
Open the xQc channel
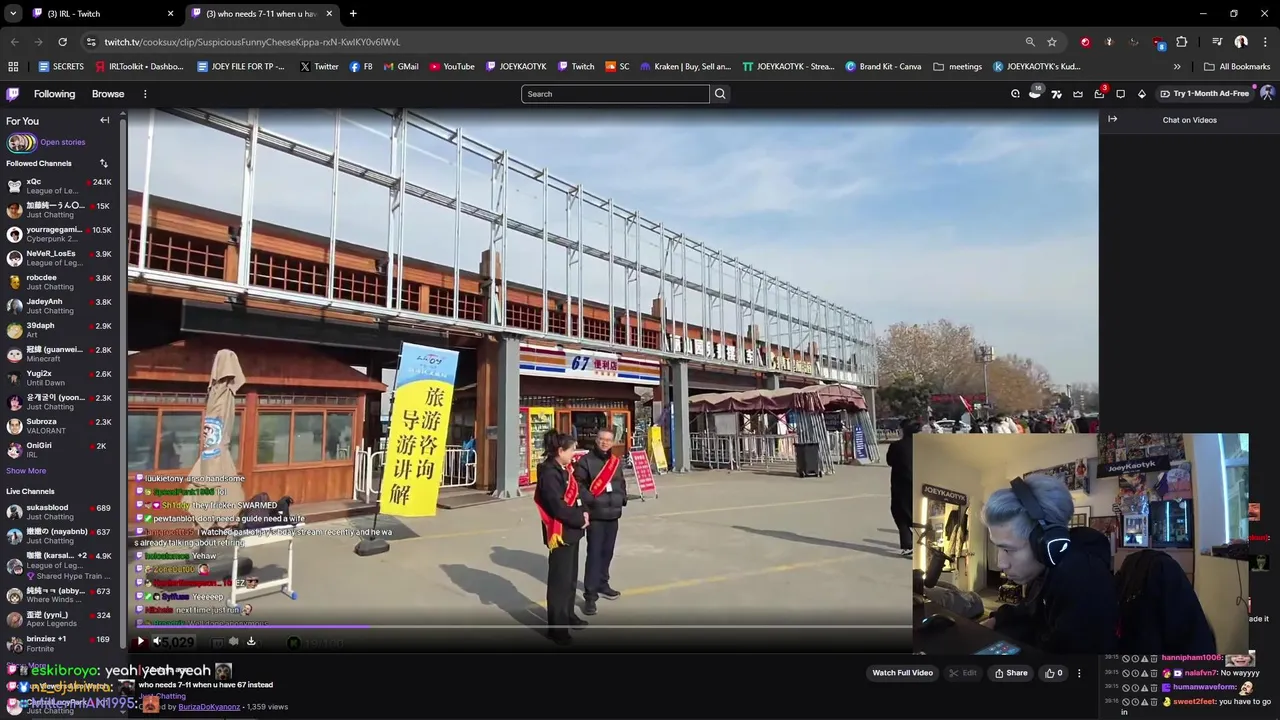click(60, 186)
